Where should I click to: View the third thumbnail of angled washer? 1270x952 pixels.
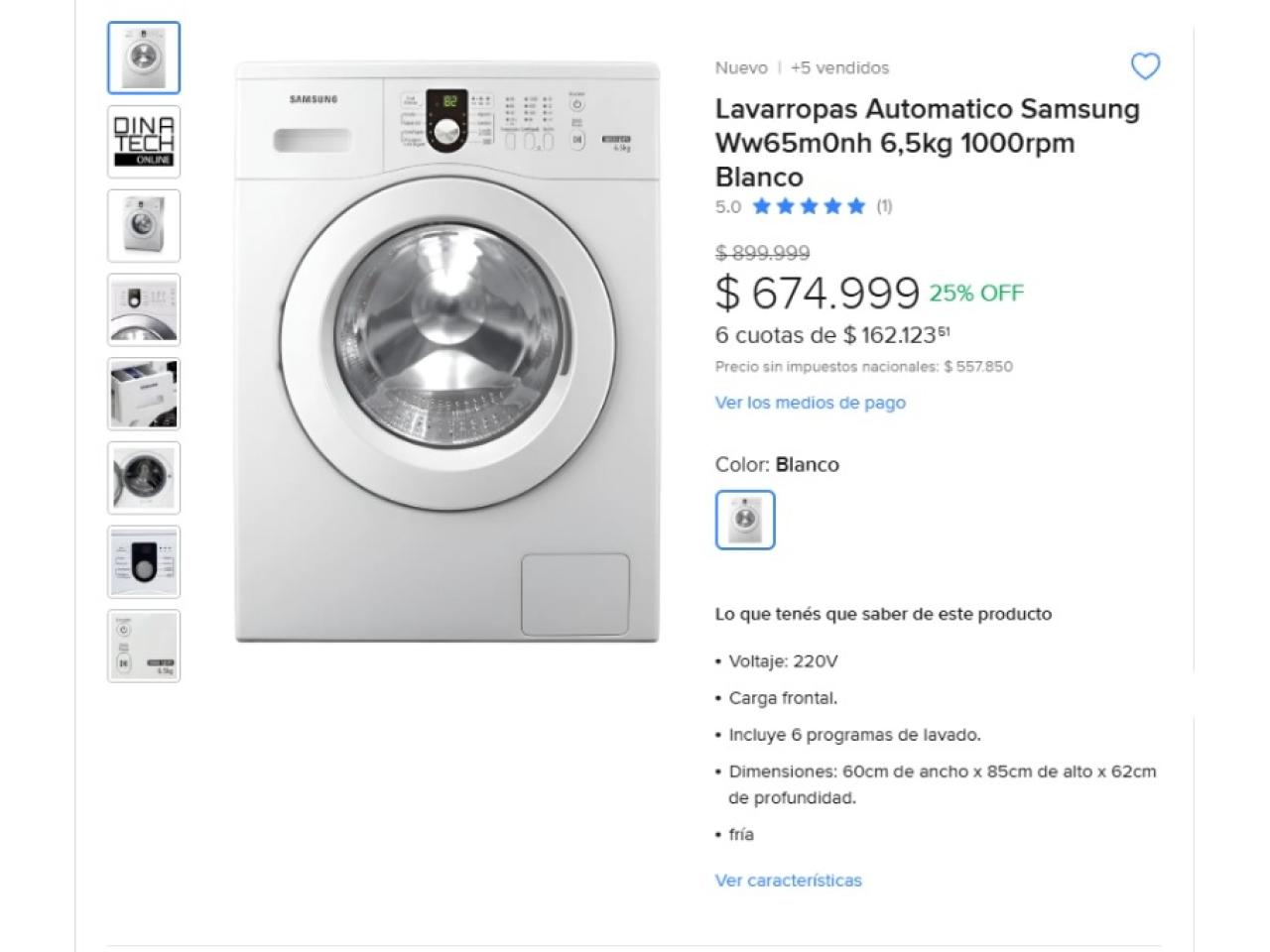tap(144, 226)
